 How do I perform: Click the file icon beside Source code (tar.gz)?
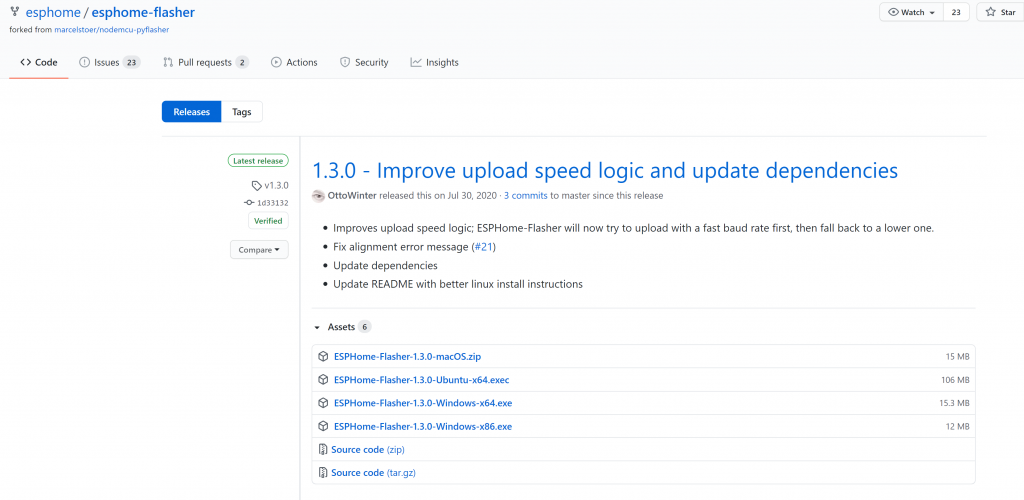(322, 473)
